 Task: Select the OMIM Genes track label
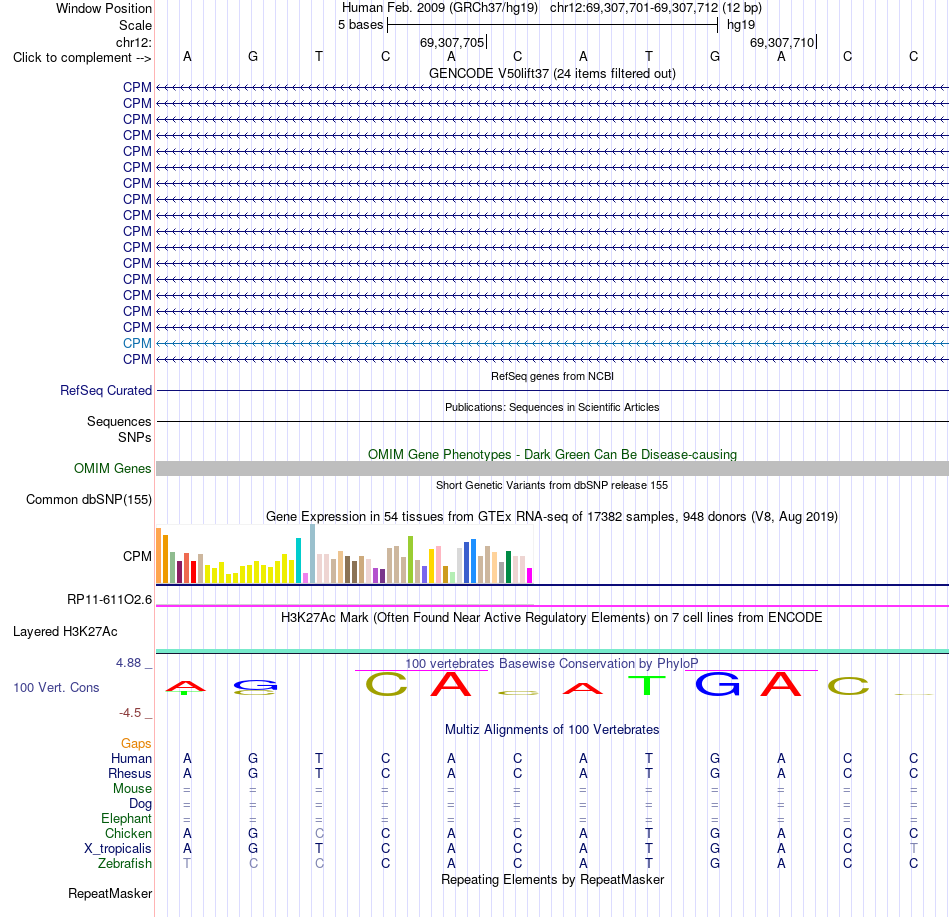(112, 468)
